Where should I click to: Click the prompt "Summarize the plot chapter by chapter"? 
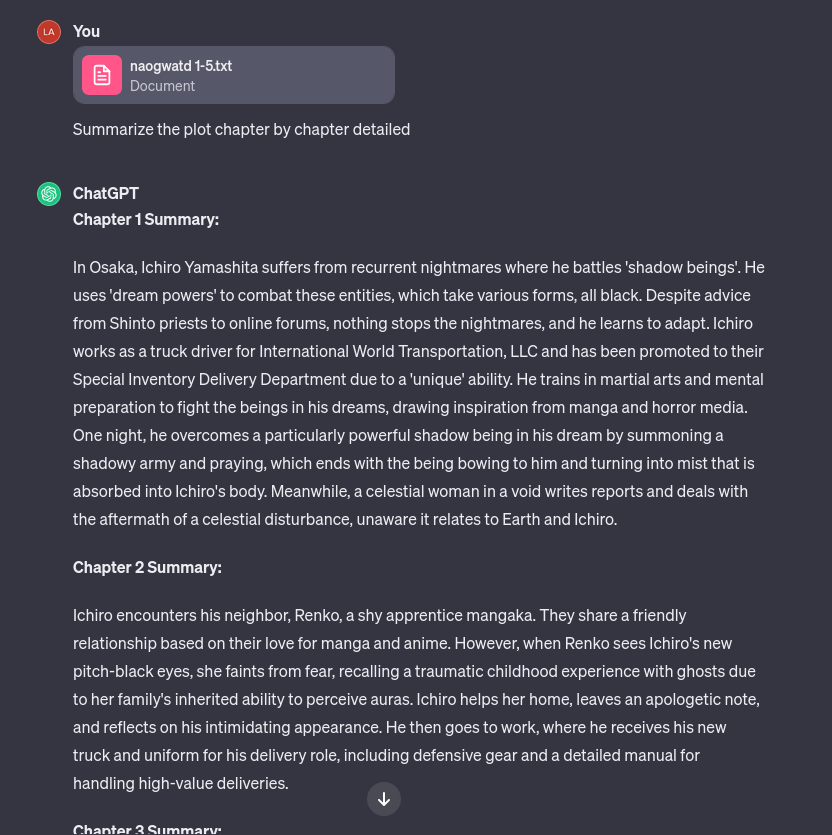pos(241,129)
